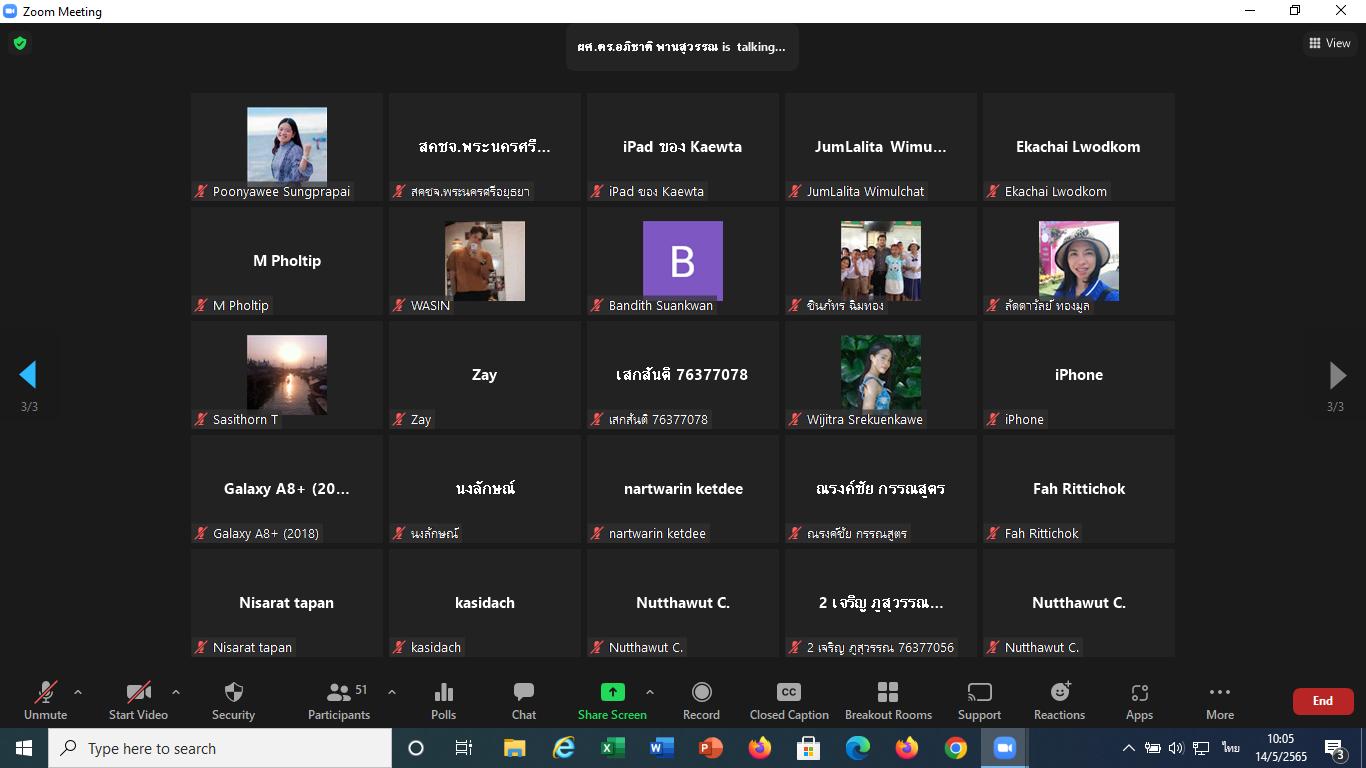Select Bandith Suankwan's participant tile

[683, 261]
